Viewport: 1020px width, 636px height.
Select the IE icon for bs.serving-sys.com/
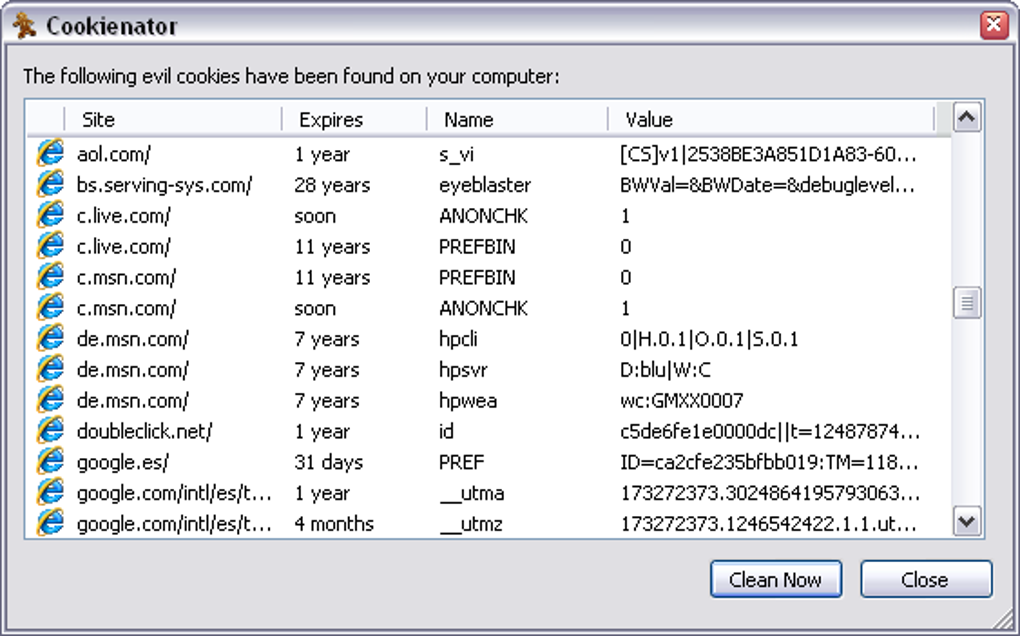[50, 185]
